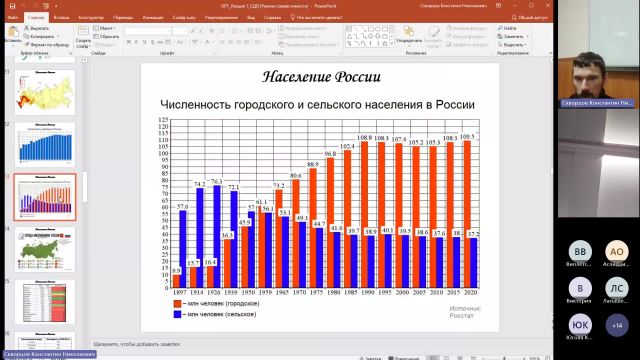Expand the Replace (Заменить) dropdown arrow
The width and height of the screenshot is (640, 360).
point(527,36)
